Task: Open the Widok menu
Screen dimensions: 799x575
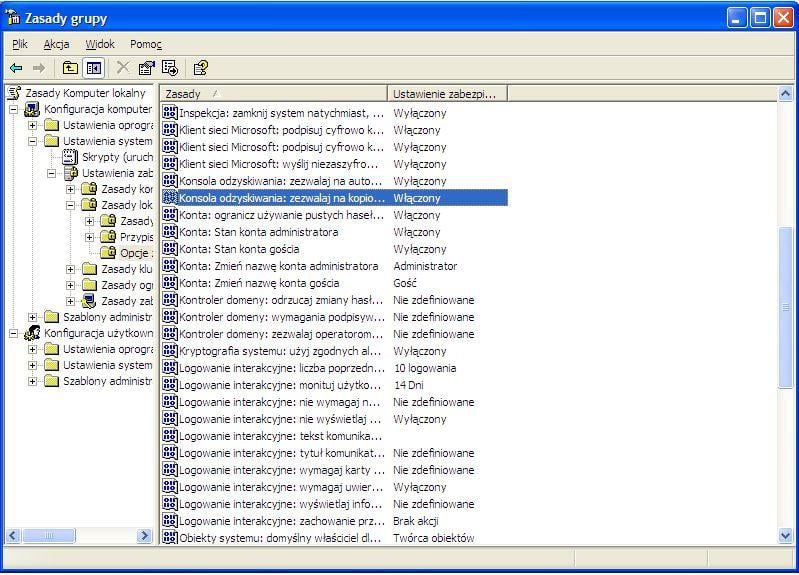Action: click(100, 44)
